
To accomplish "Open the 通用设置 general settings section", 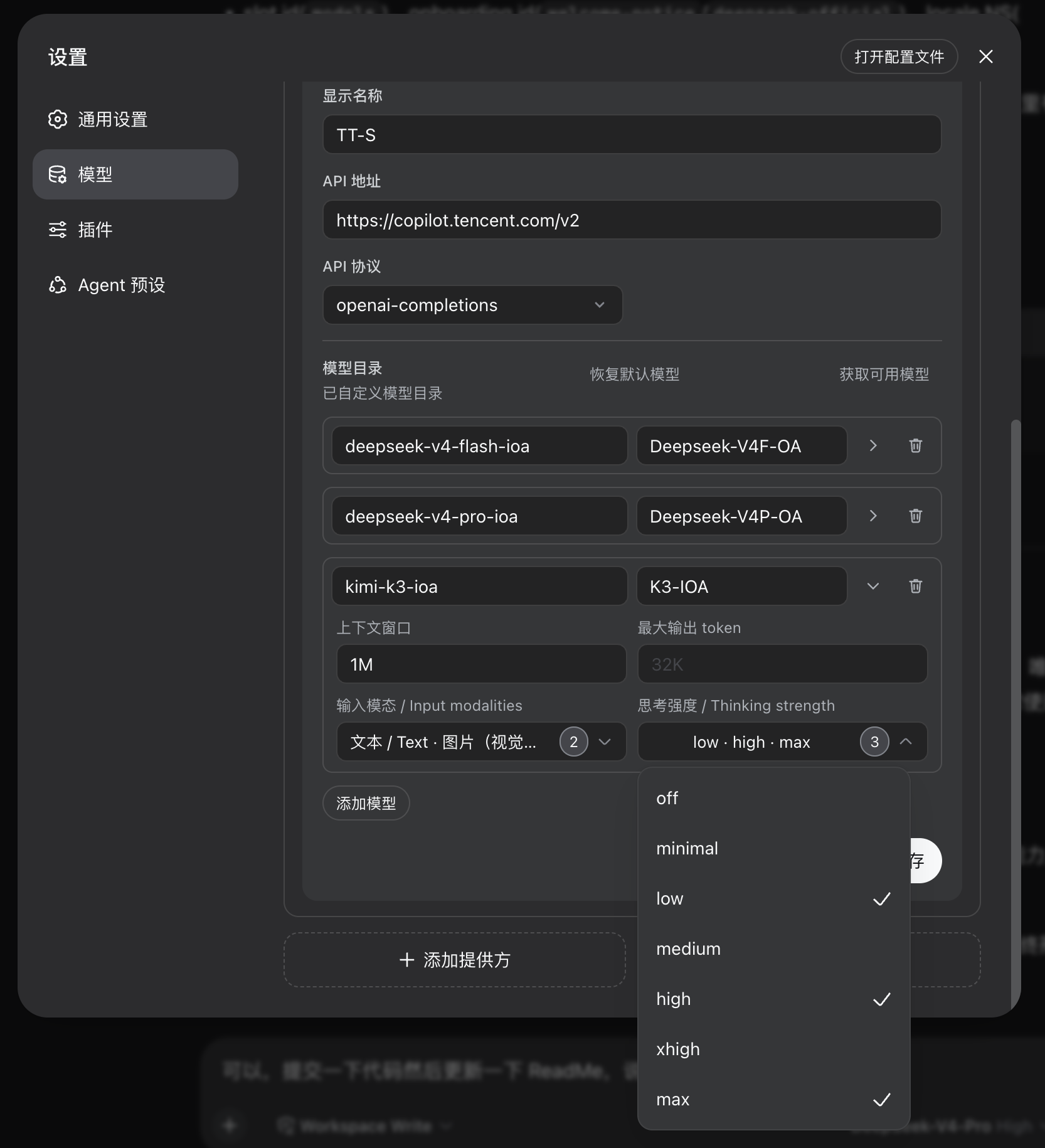I will pyautogui.click(x=135, y=119).
